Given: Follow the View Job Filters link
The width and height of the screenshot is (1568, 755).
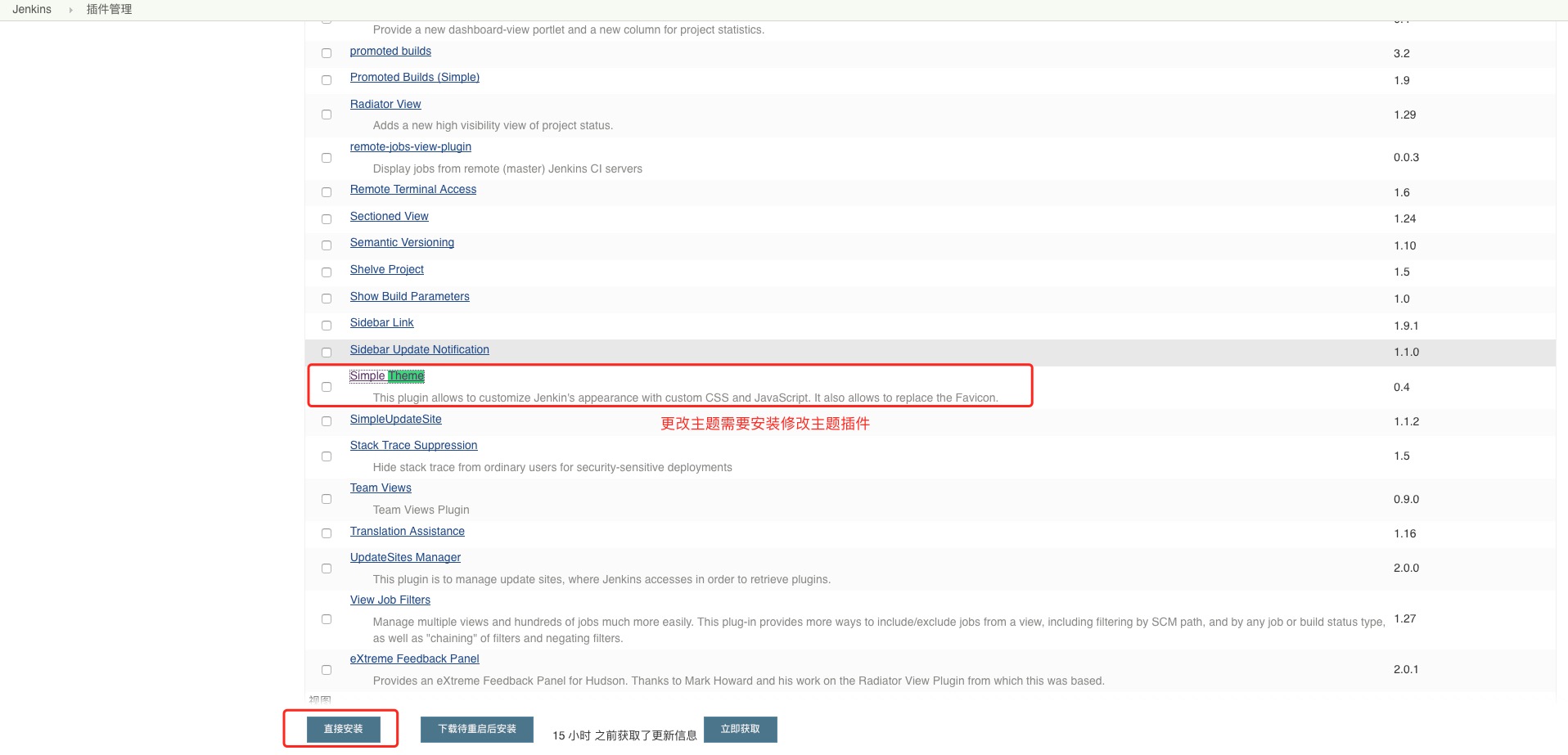Looking at the screenshot, I should coord(390,600).
